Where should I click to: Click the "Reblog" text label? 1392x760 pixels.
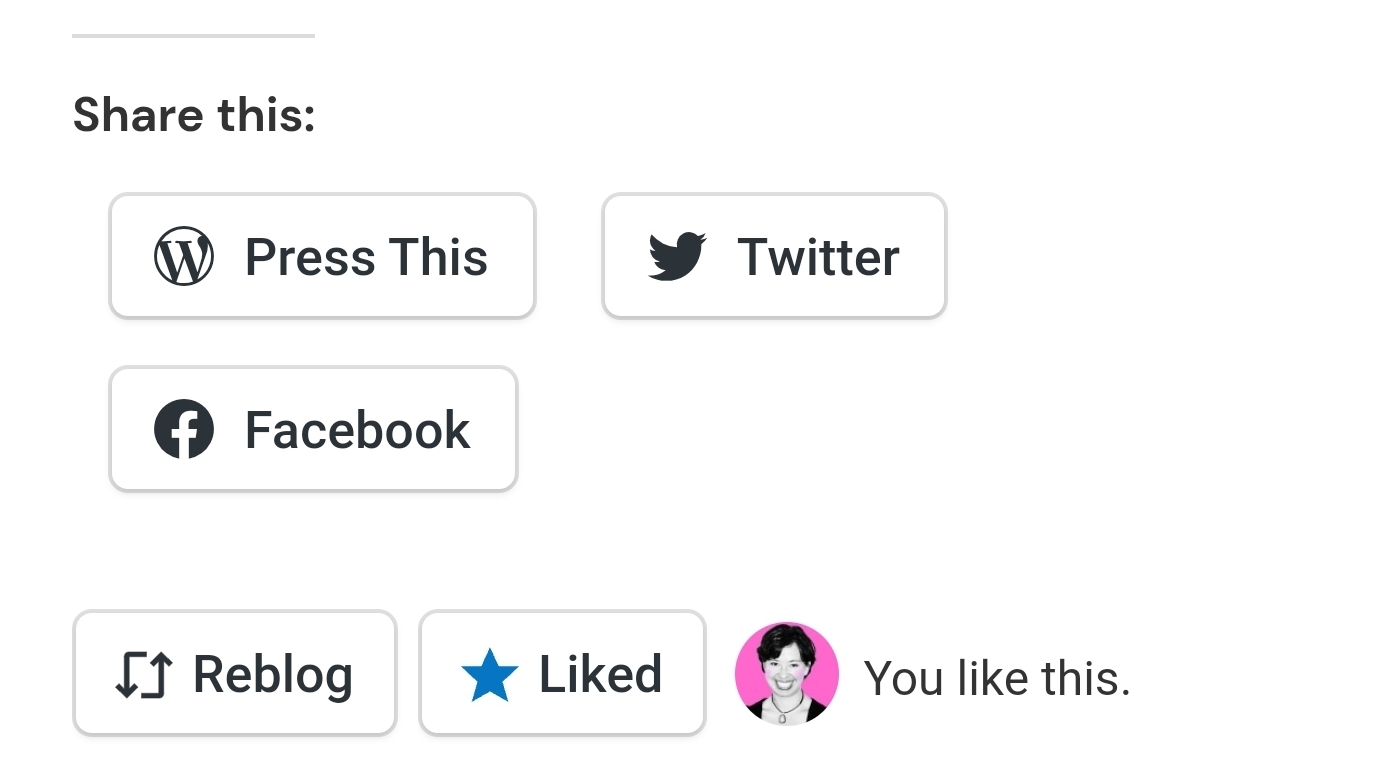272,674
